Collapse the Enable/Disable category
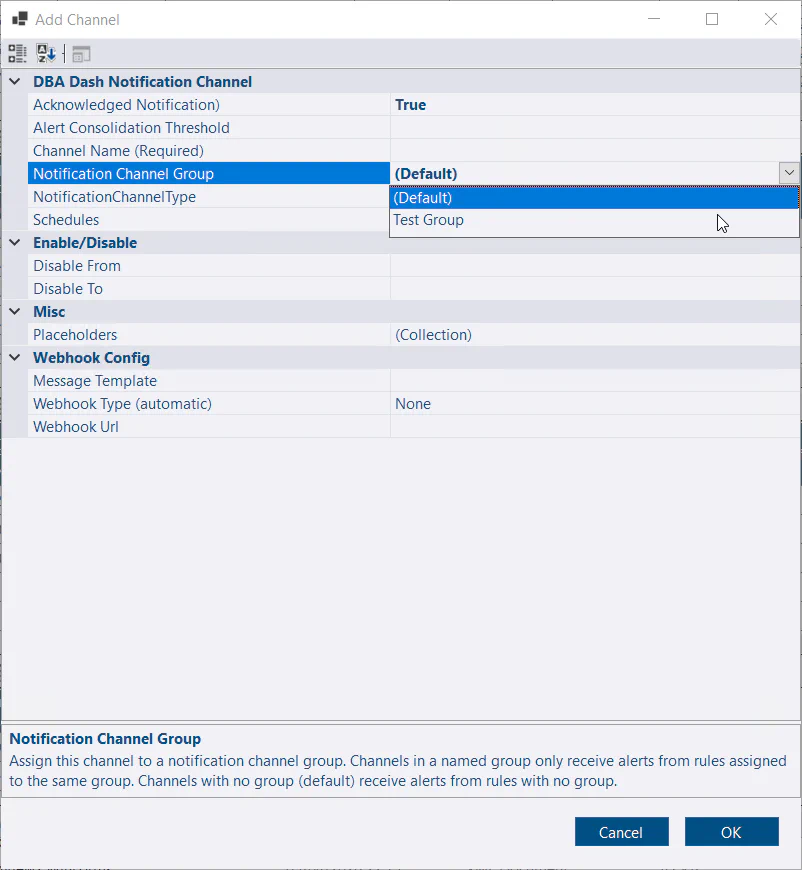This screenshot has height=870, width=802. 14,243
